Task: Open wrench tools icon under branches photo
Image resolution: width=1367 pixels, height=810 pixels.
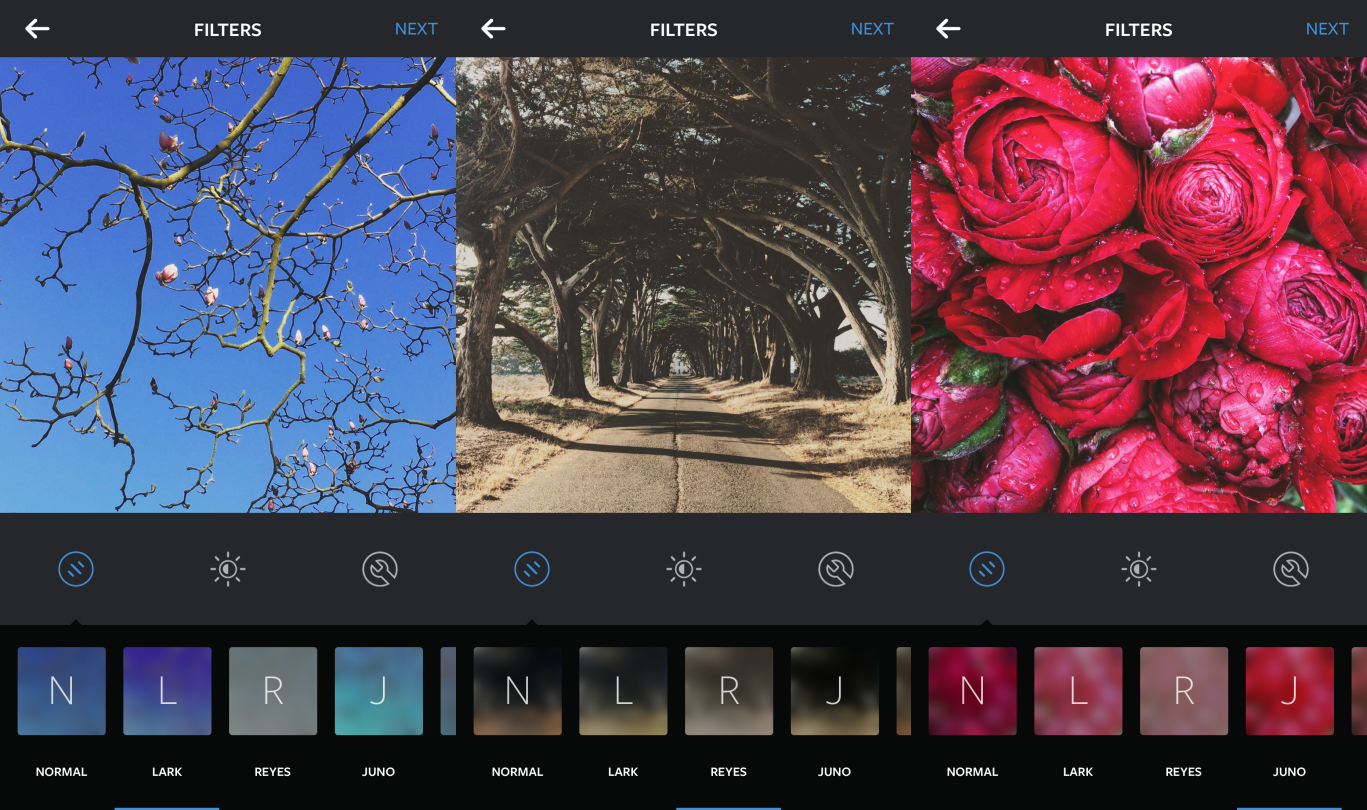Action: [380, 569]
